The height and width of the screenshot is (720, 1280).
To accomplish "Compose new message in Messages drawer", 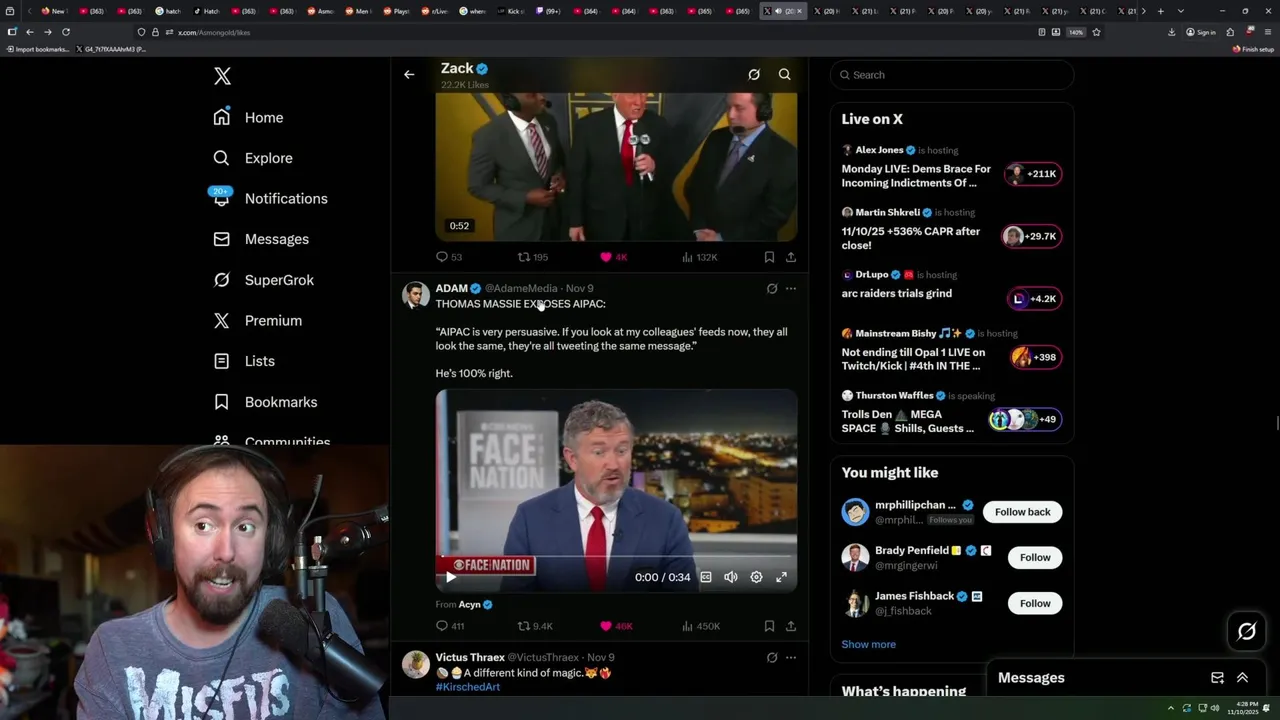I will (x=1217, y=678).
